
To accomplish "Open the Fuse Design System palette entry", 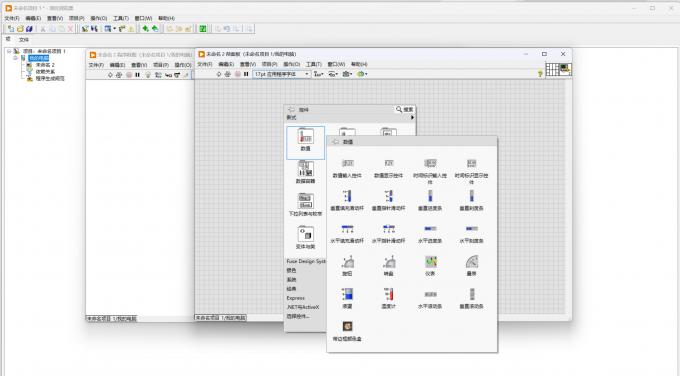I will [x=306, y=262].
